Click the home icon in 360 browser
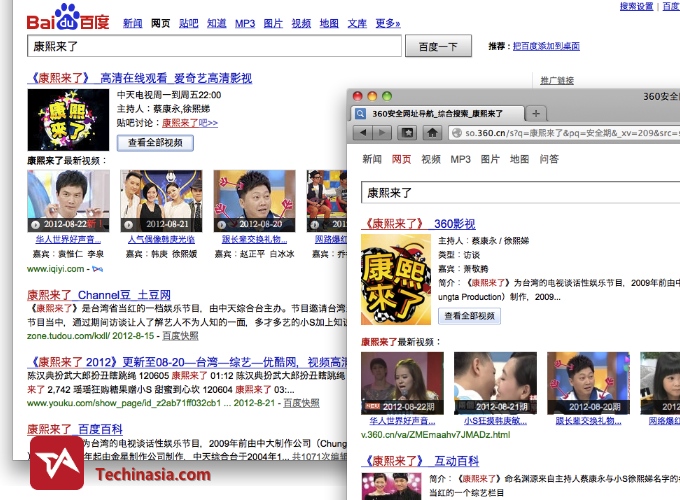The width and height of the screenshot is (680, 500). [432, 133]
